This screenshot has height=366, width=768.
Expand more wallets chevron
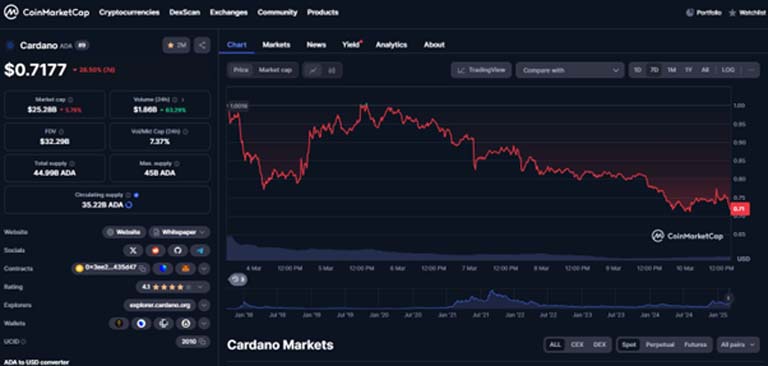(x=204, y=323)
